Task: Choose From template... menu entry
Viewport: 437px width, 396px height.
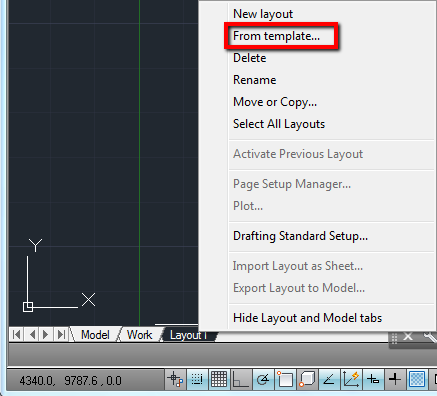Action: coord(276,36)
